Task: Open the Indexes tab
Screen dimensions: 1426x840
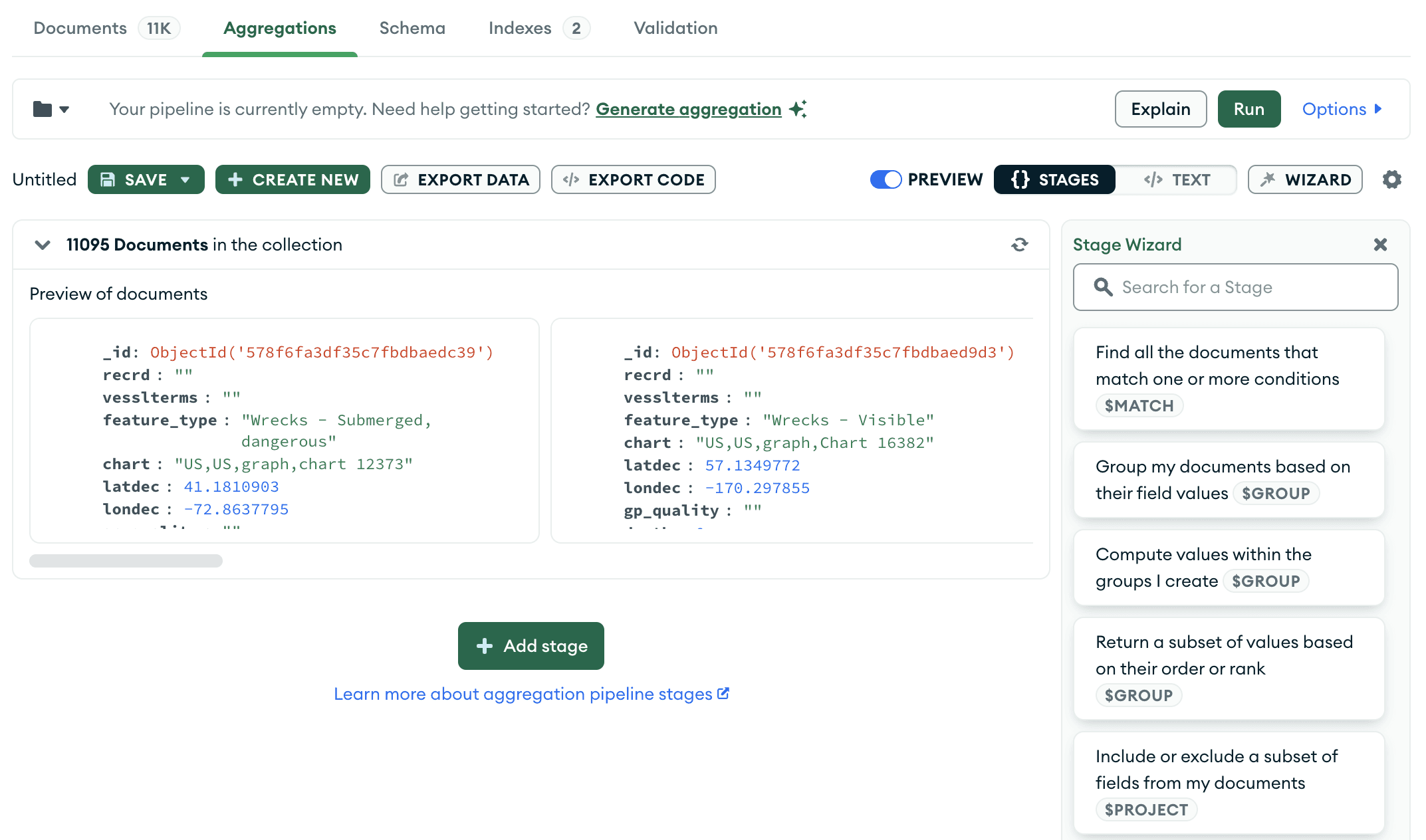Action: 520,28
